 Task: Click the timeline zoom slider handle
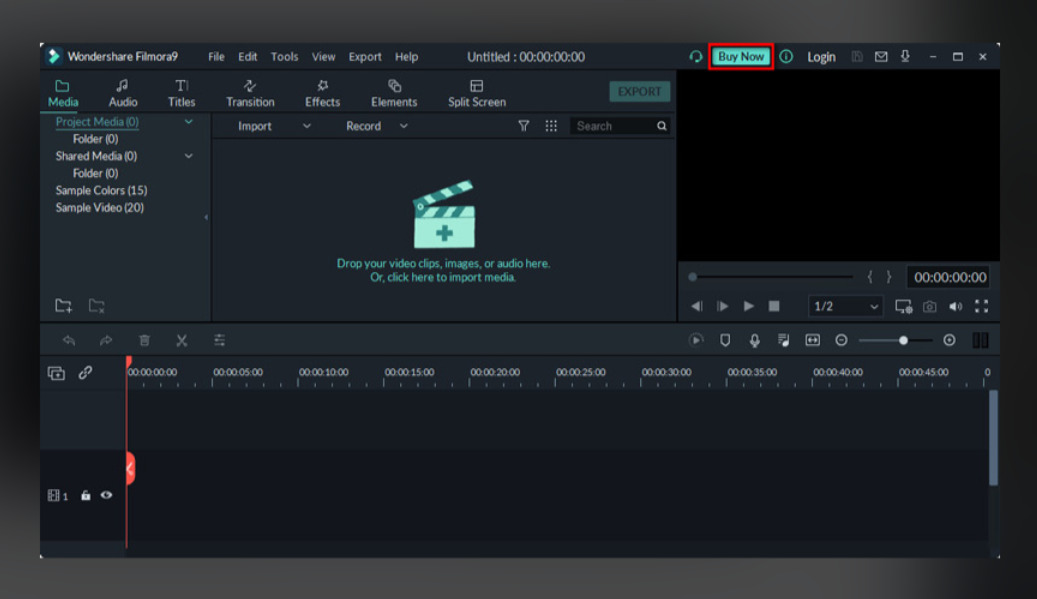click(x=903, y=341)
